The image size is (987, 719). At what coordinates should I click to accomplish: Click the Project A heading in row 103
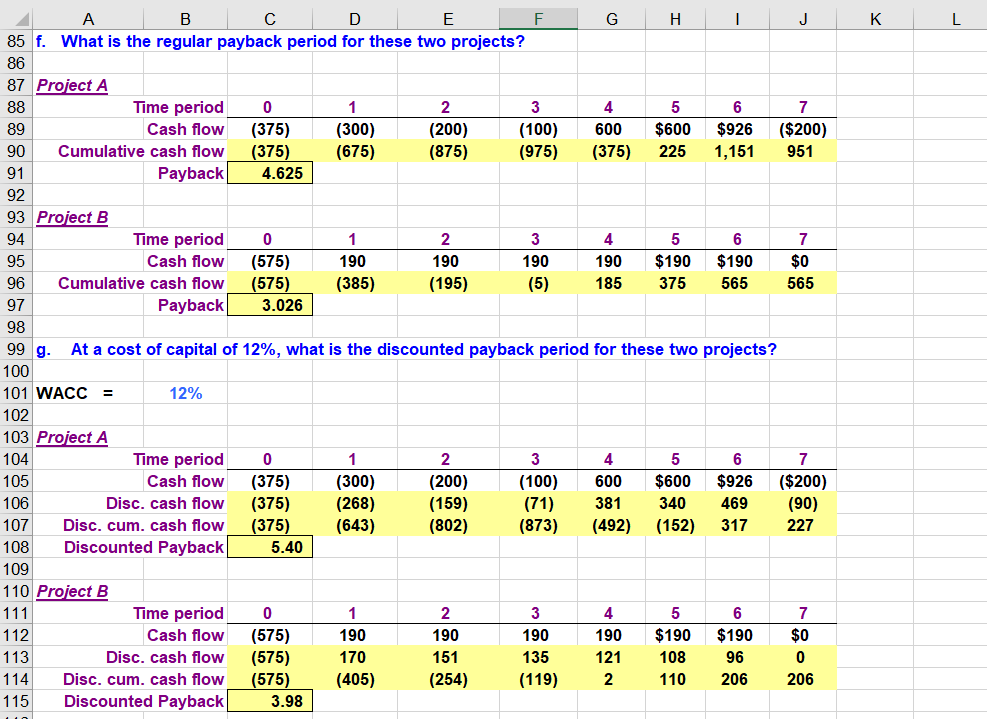(72, 438)
